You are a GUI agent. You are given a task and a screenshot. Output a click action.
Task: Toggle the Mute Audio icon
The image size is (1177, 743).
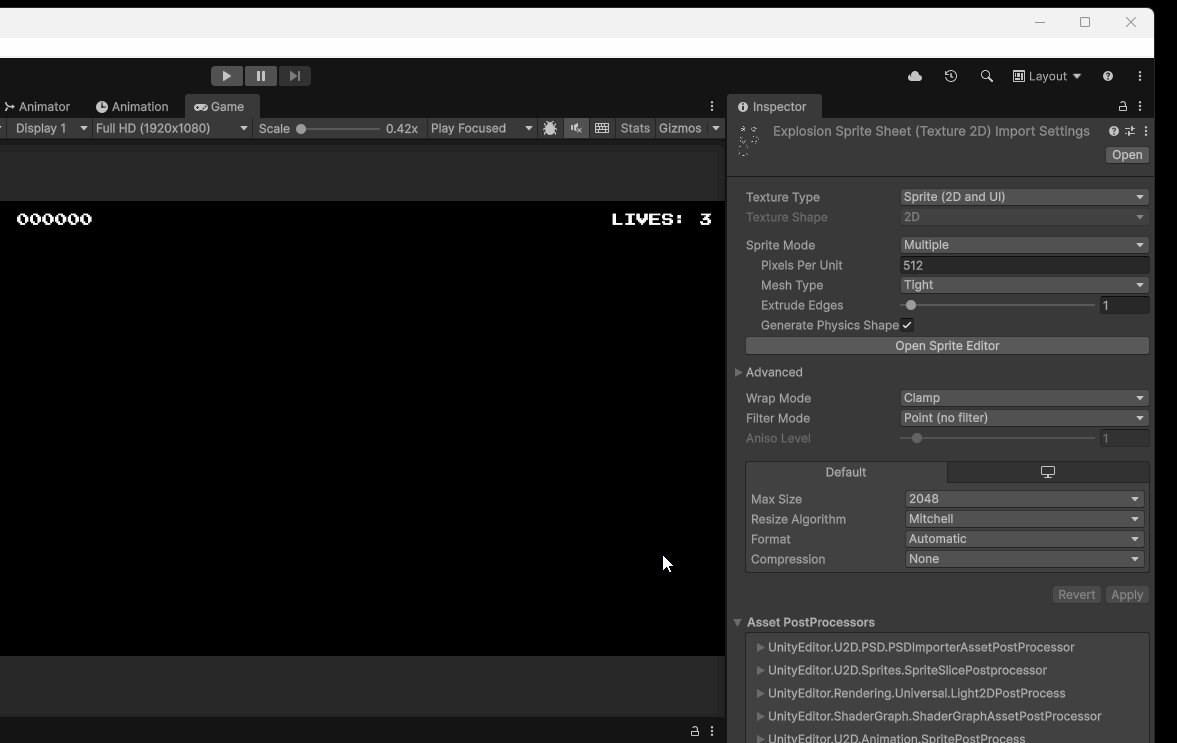(576, 128)
